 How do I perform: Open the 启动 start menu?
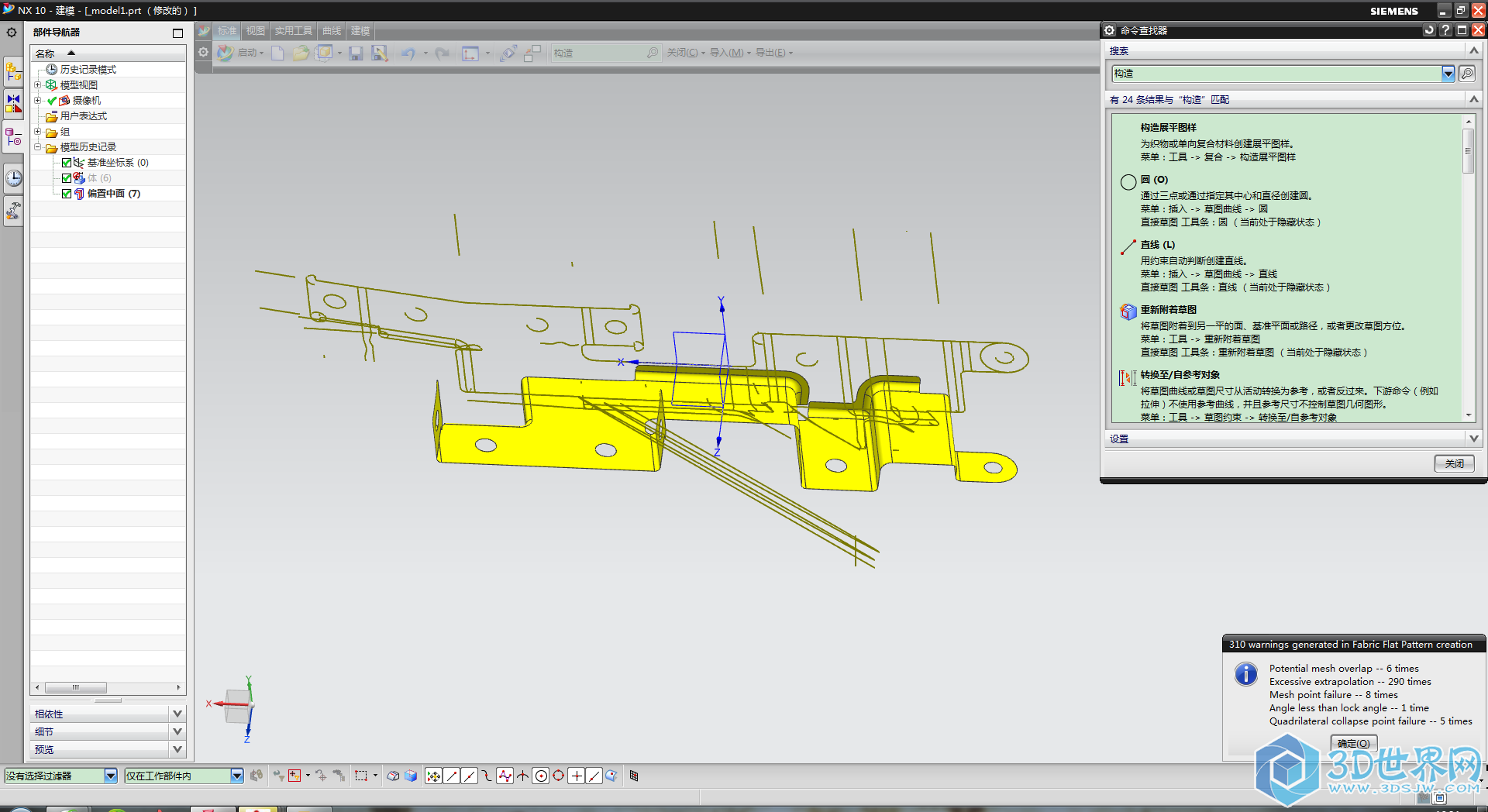tap(240, 53)
